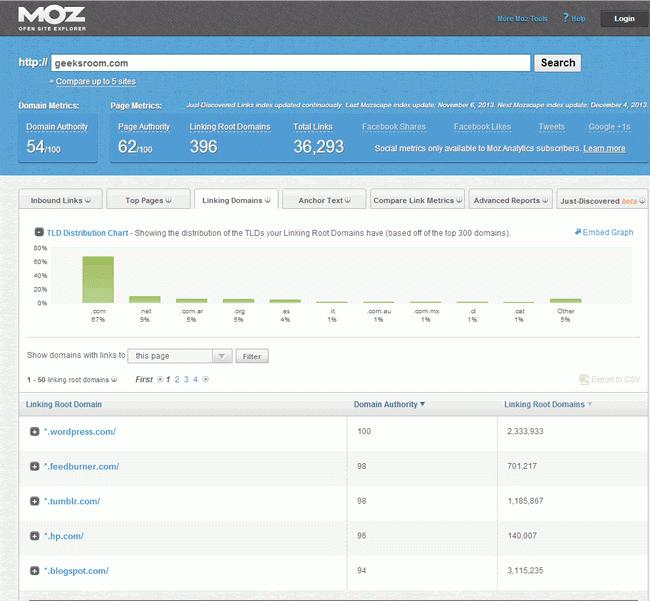Click the 1,185,867 cell for tumblr.com
Viewport: 650px width, 601px height.
click(525, 501)
